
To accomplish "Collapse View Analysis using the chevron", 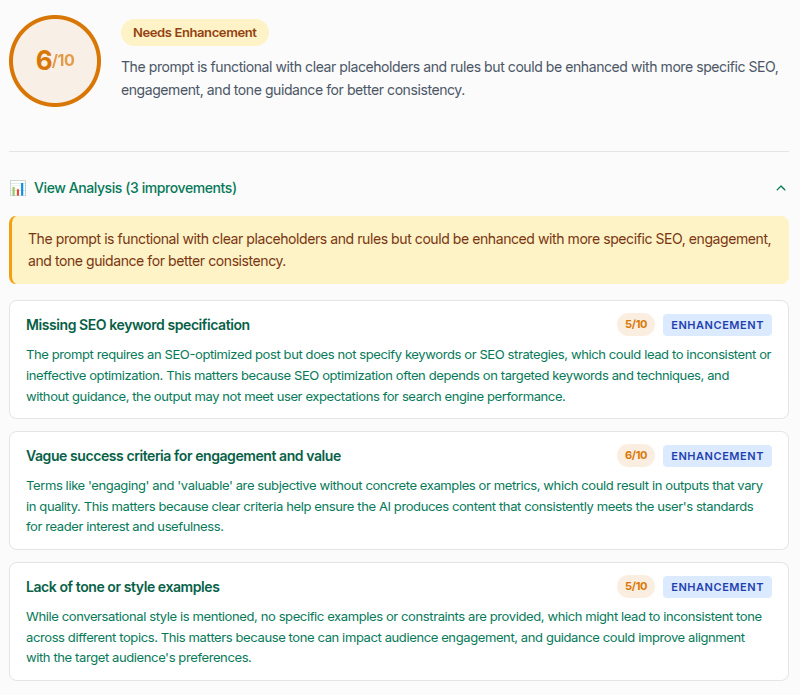I will coord(781,188).
